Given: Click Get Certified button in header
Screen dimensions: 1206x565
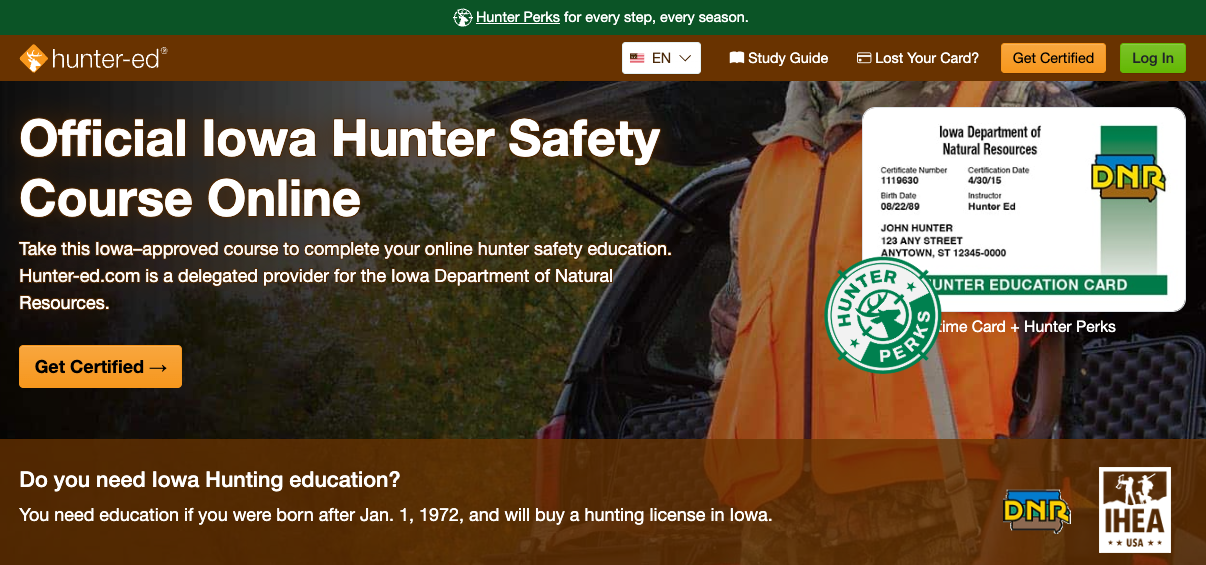Looking at the screenshot, I should pyautogui.click(x=1053, y=58).
